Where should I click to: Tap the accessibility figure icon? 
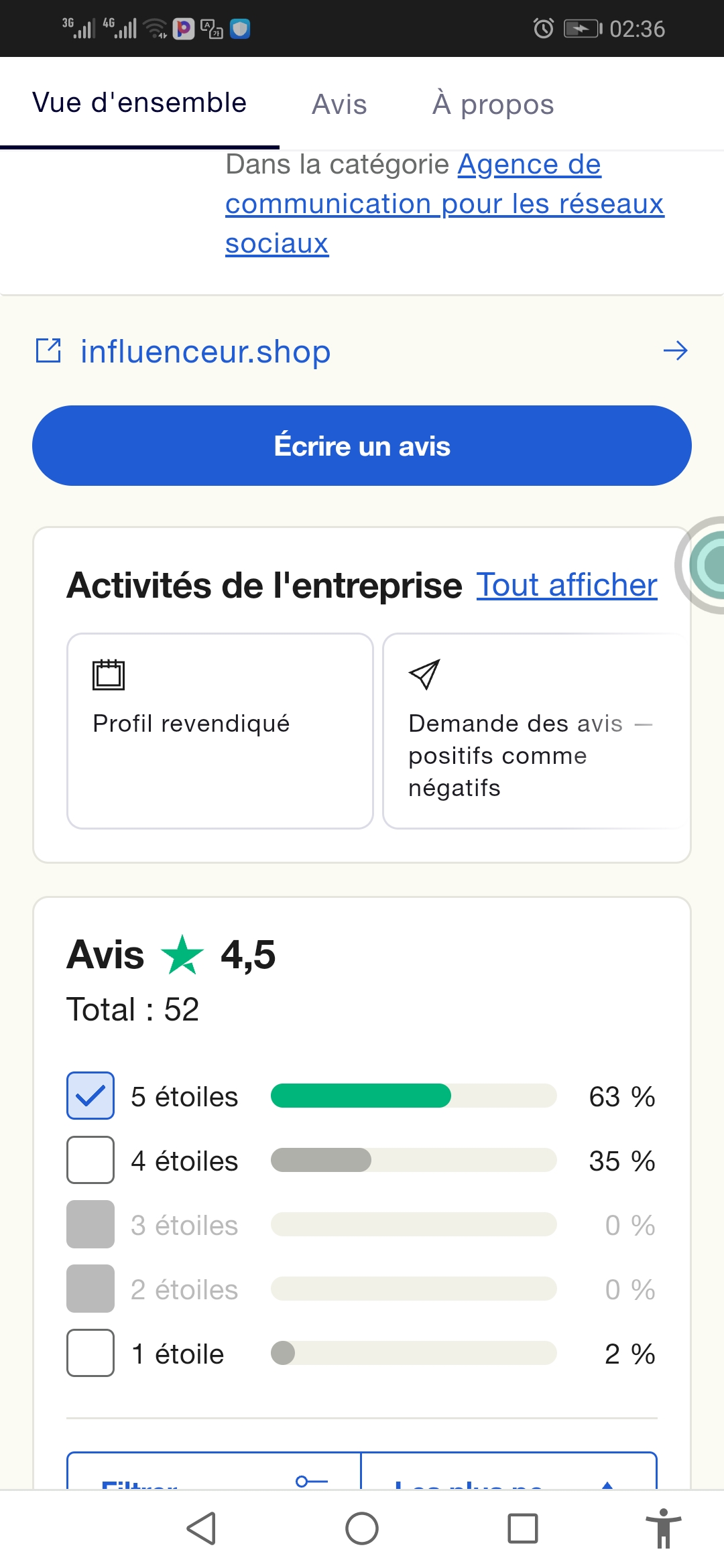click(x=663, y=1528)
